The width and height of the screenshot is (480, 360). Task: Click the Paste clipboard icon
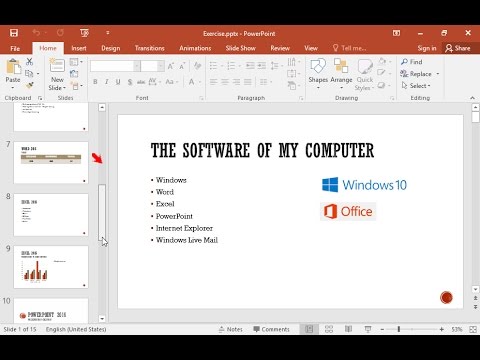point(13,67)
